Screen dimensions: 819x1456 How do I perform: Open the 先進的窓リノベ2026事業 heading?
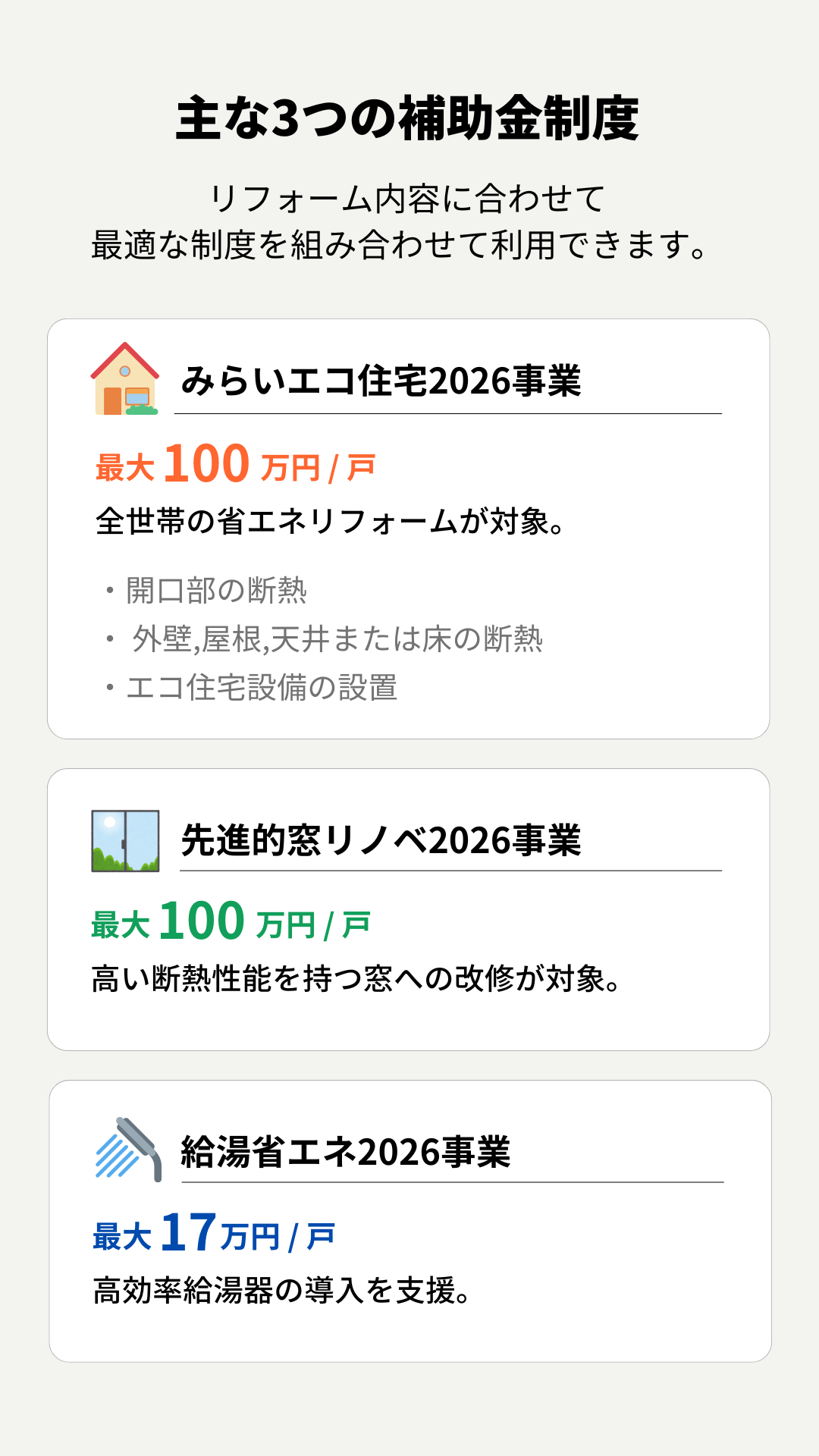381,840
